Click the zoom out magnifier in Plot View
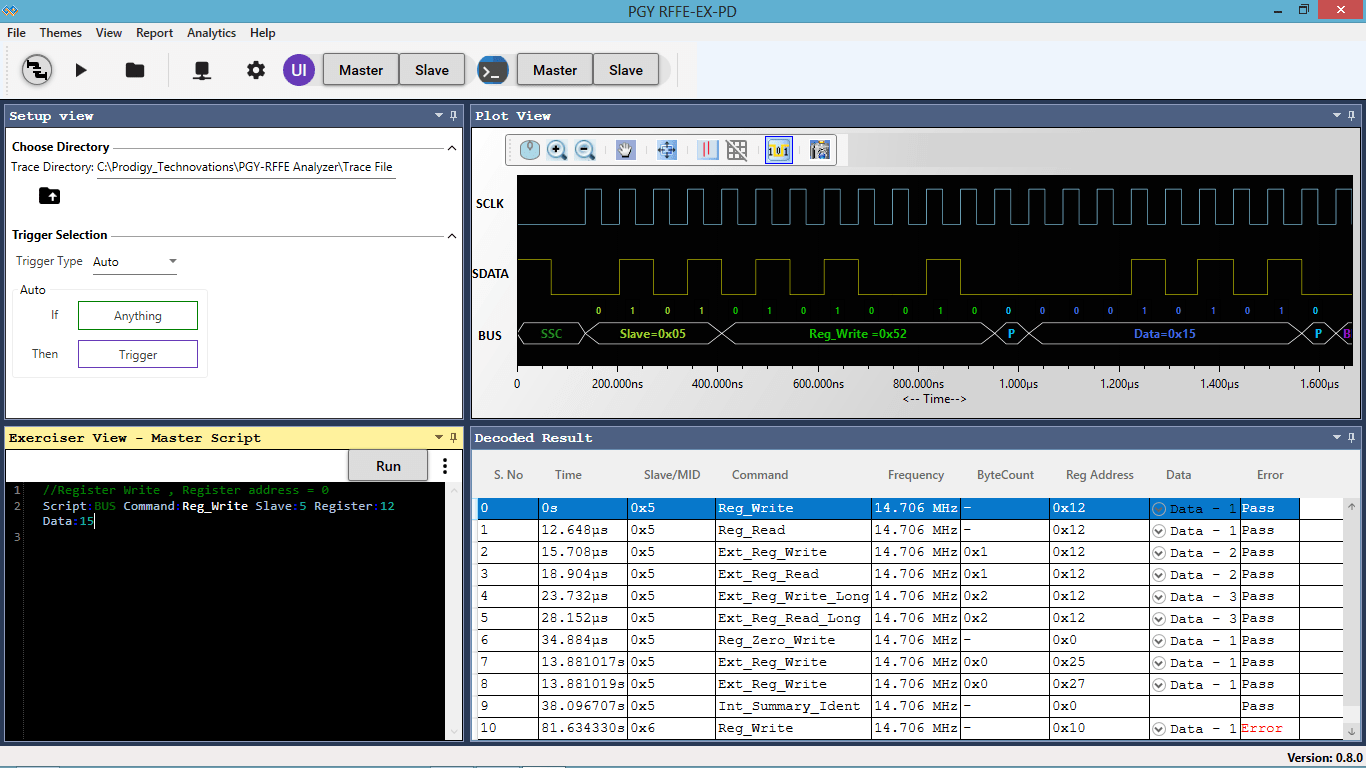 click(x=585, y=150)
